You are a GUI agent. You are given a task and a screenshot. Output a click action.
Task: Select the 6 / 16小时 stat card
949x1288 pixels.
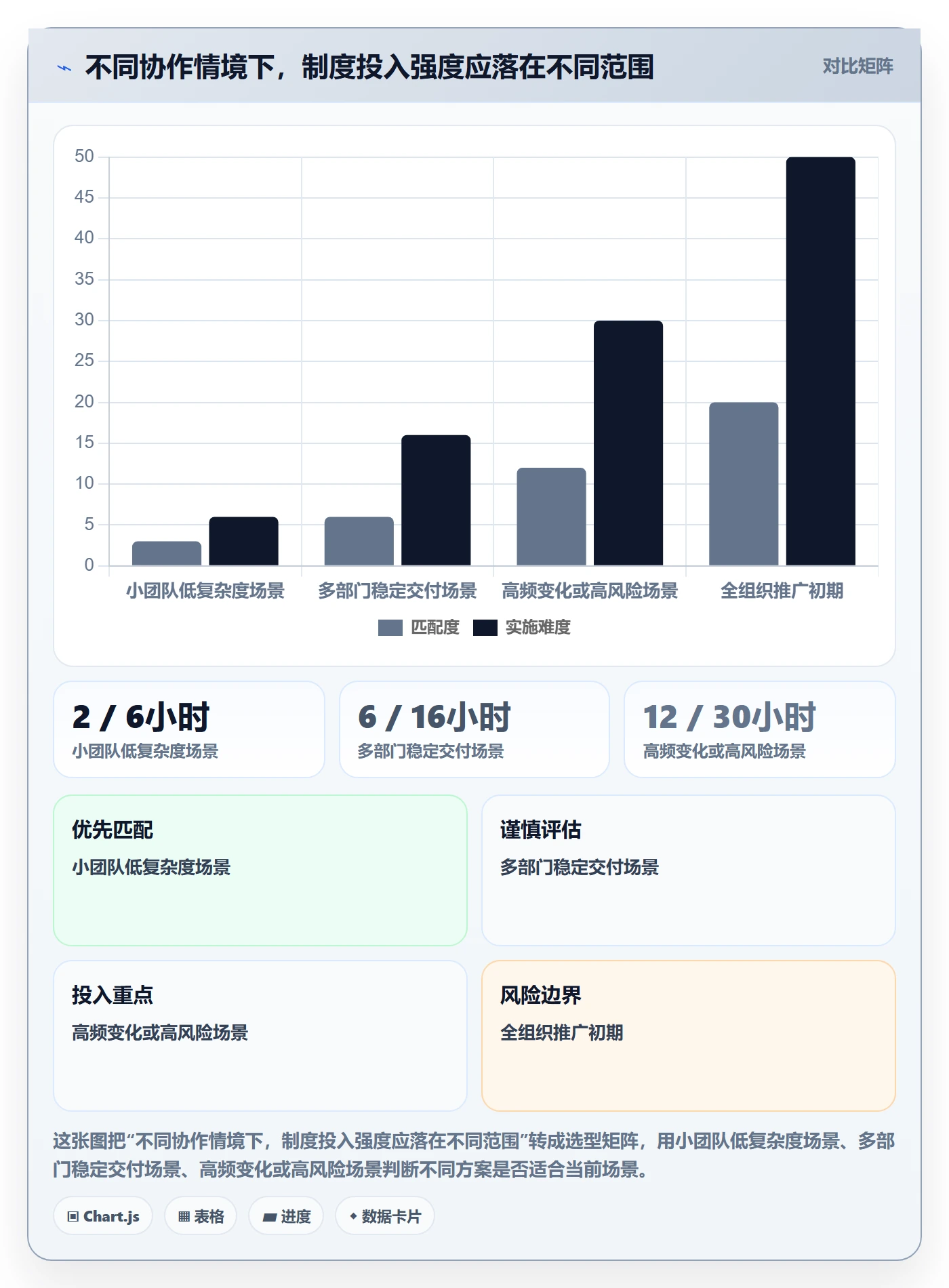474,729
